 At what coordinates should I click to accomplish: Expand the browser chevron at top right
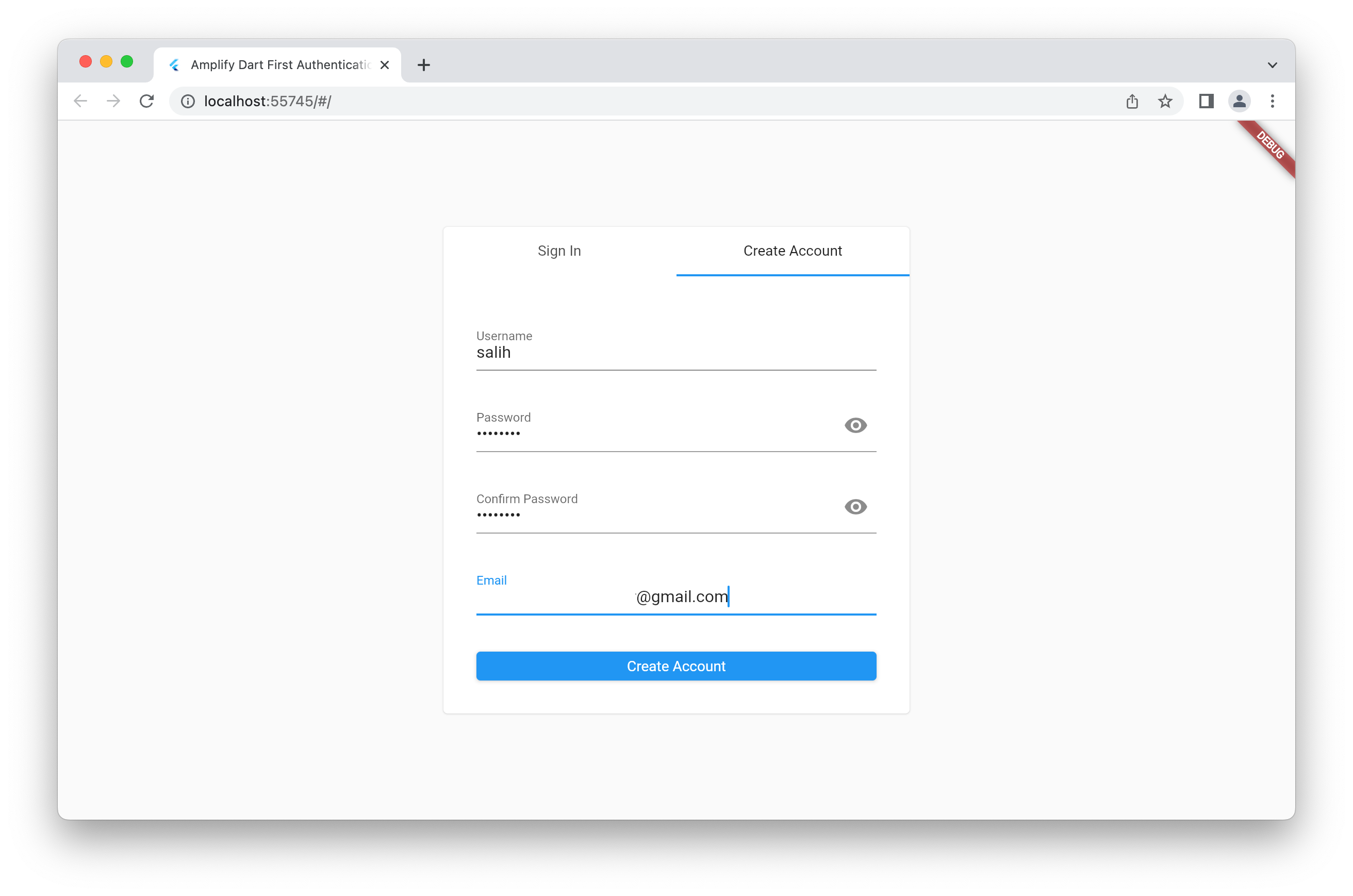click(x=1273, y=64)
